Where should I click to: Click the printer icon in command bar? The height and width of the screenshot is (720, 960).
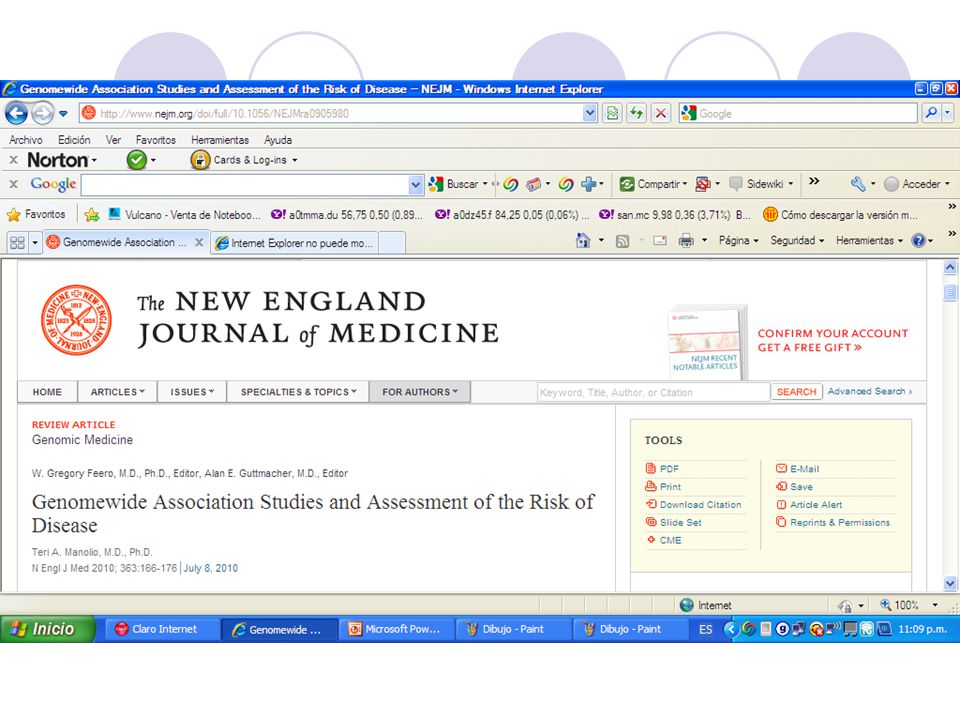[686, 241]
